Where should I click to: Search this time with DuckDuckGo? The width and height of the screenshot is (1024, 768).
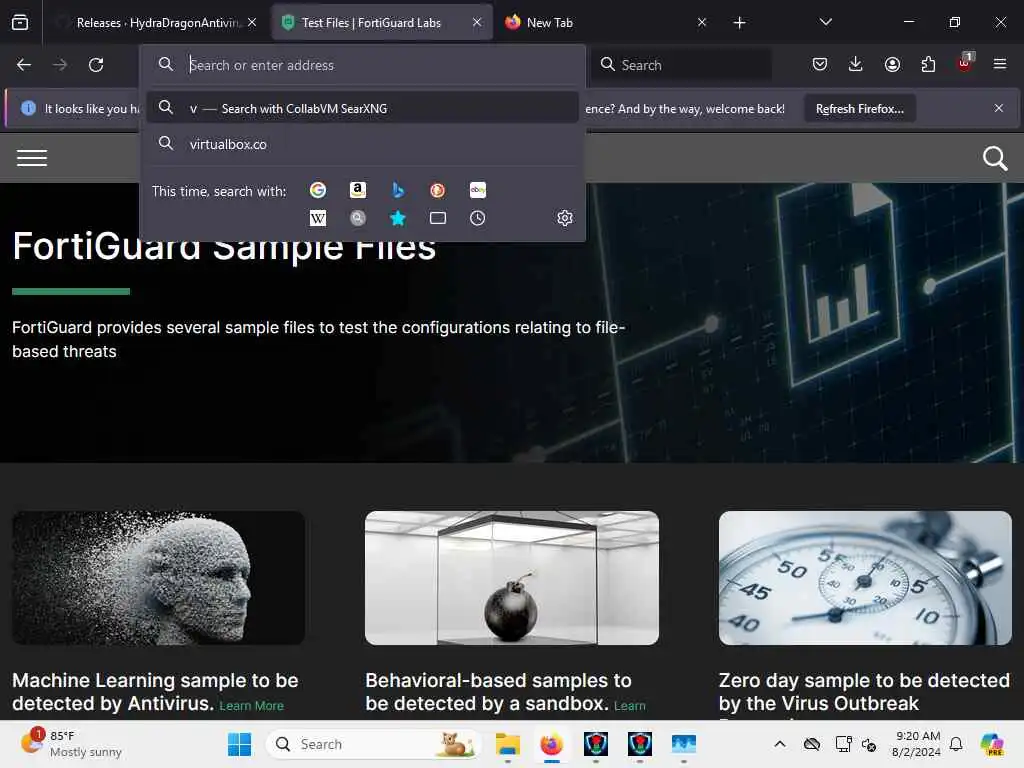(438, 190)
